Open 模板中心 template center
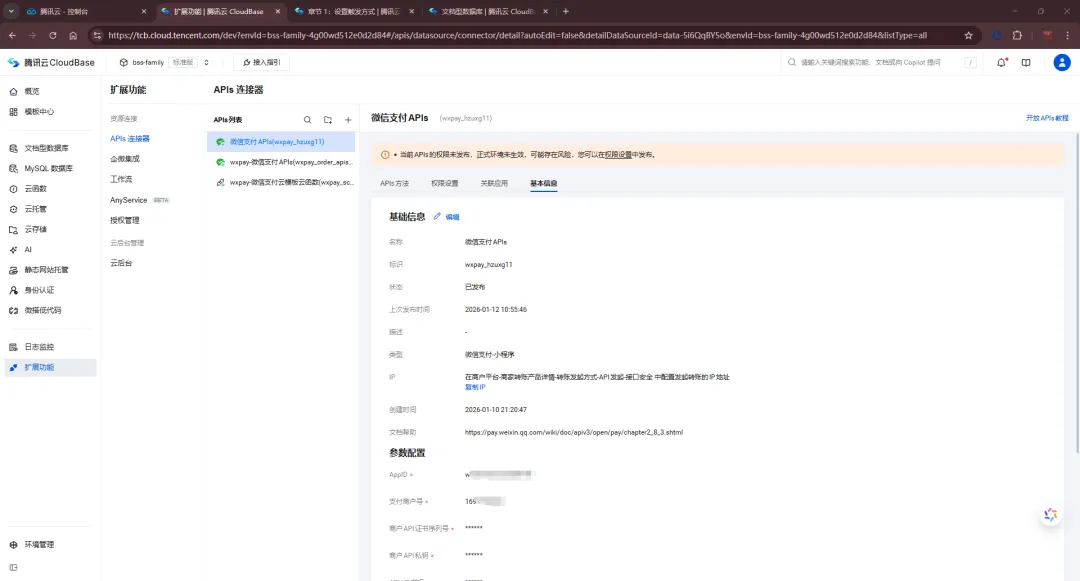Screen dimensions: 1080x581 pos(39,112)
